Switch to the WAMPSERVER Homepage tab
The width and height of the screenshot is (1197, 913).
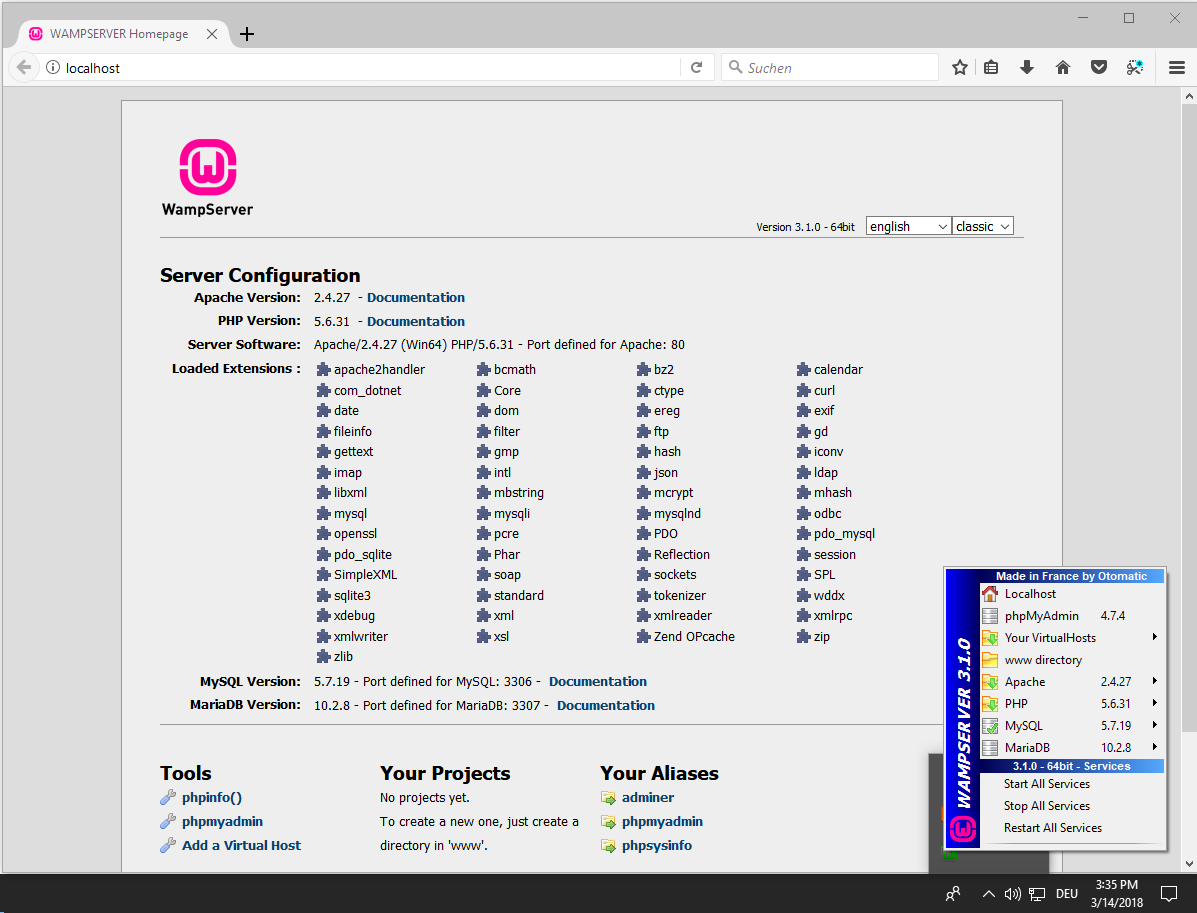pyautogui.click(x=119, y=34)
